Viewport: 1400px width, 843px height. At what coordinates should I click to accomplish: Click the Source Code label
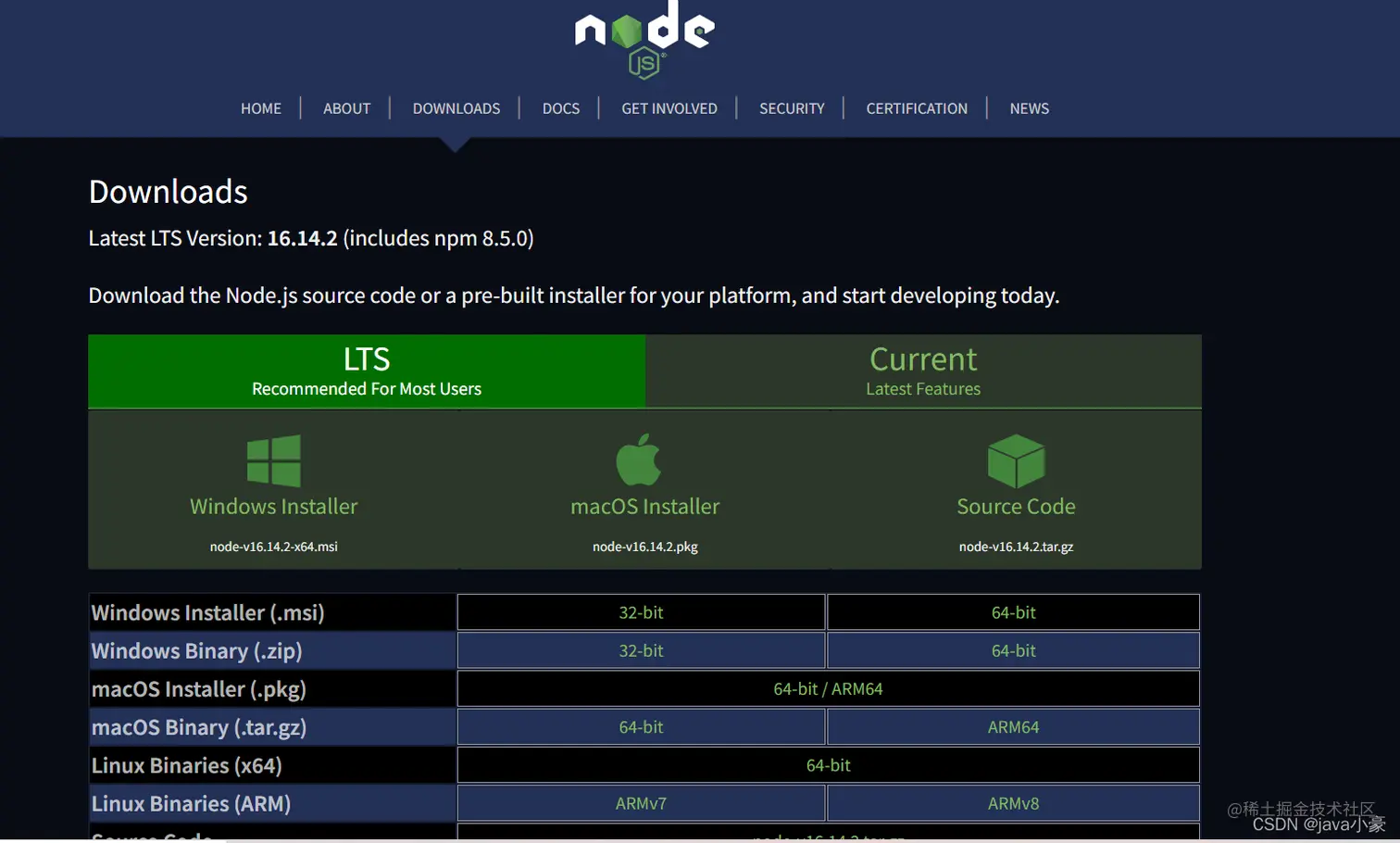(1016, 507)
